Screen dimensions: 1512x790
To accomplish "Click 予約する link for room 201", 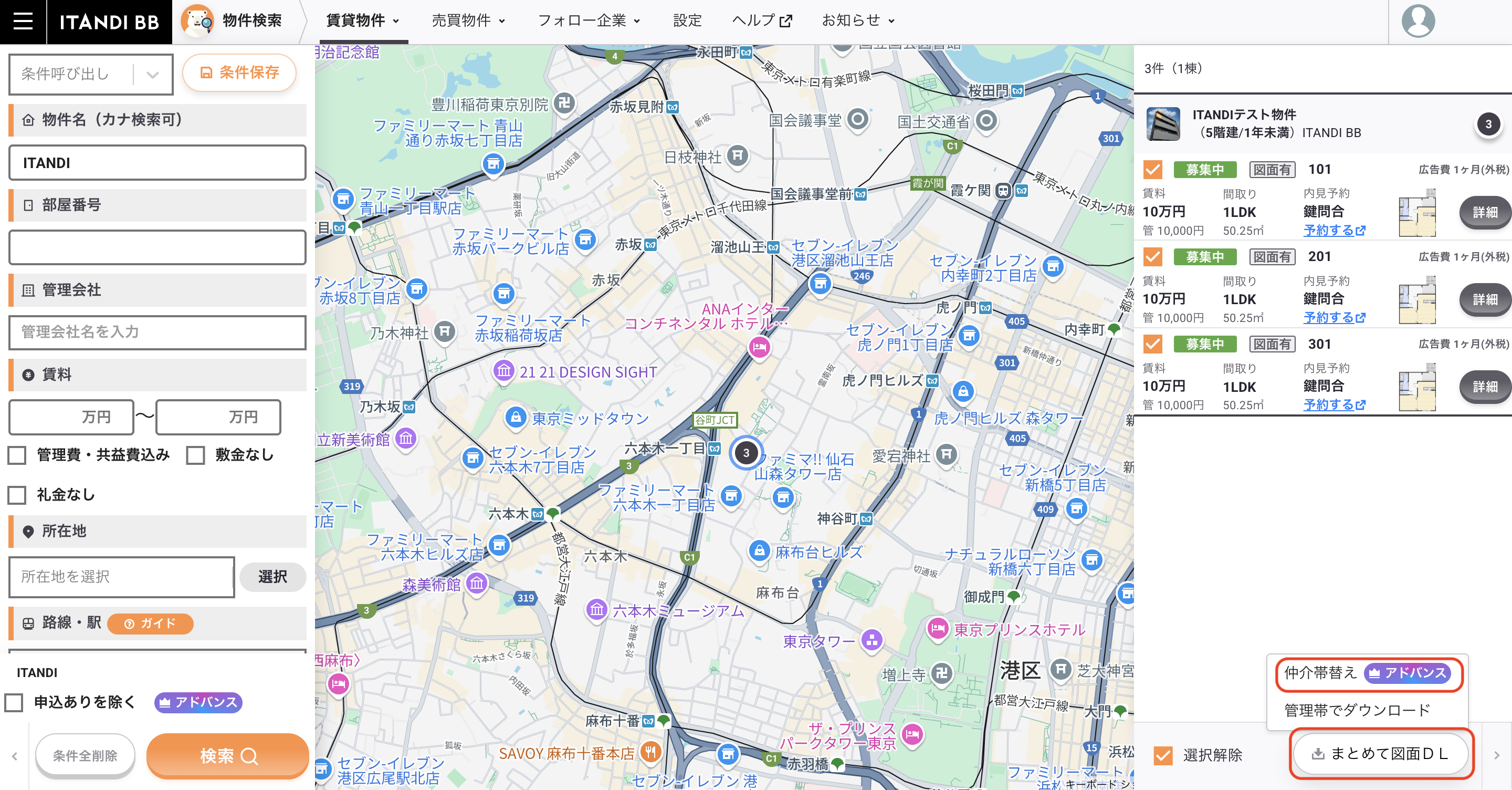I will 1334,317.
